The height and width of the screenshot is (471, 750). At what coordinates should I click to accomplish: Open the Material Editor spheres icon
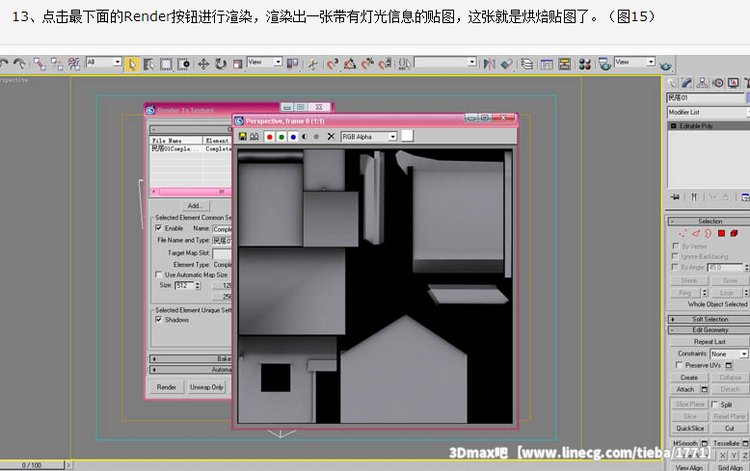[585, 64]
